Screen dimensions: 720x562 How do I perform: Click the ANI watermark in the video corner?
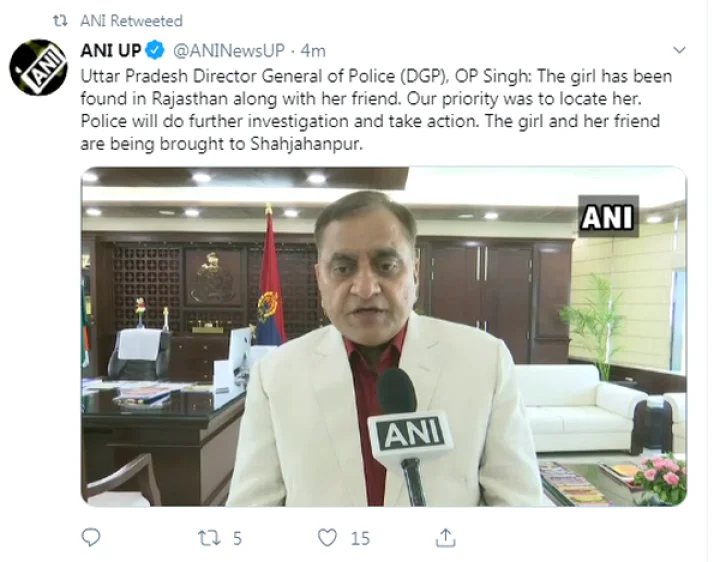tap(608, 216)
